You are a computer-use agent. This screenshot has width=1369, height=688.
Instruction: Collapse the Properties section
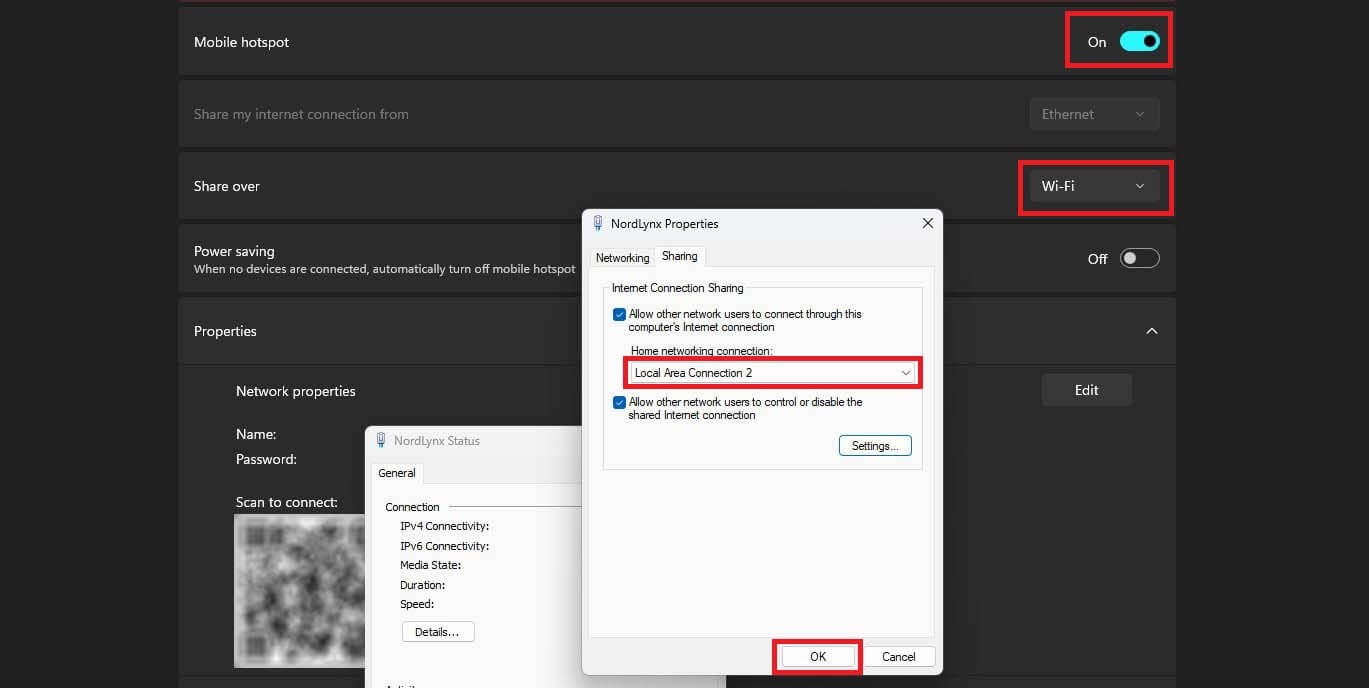pos(1151,331)
